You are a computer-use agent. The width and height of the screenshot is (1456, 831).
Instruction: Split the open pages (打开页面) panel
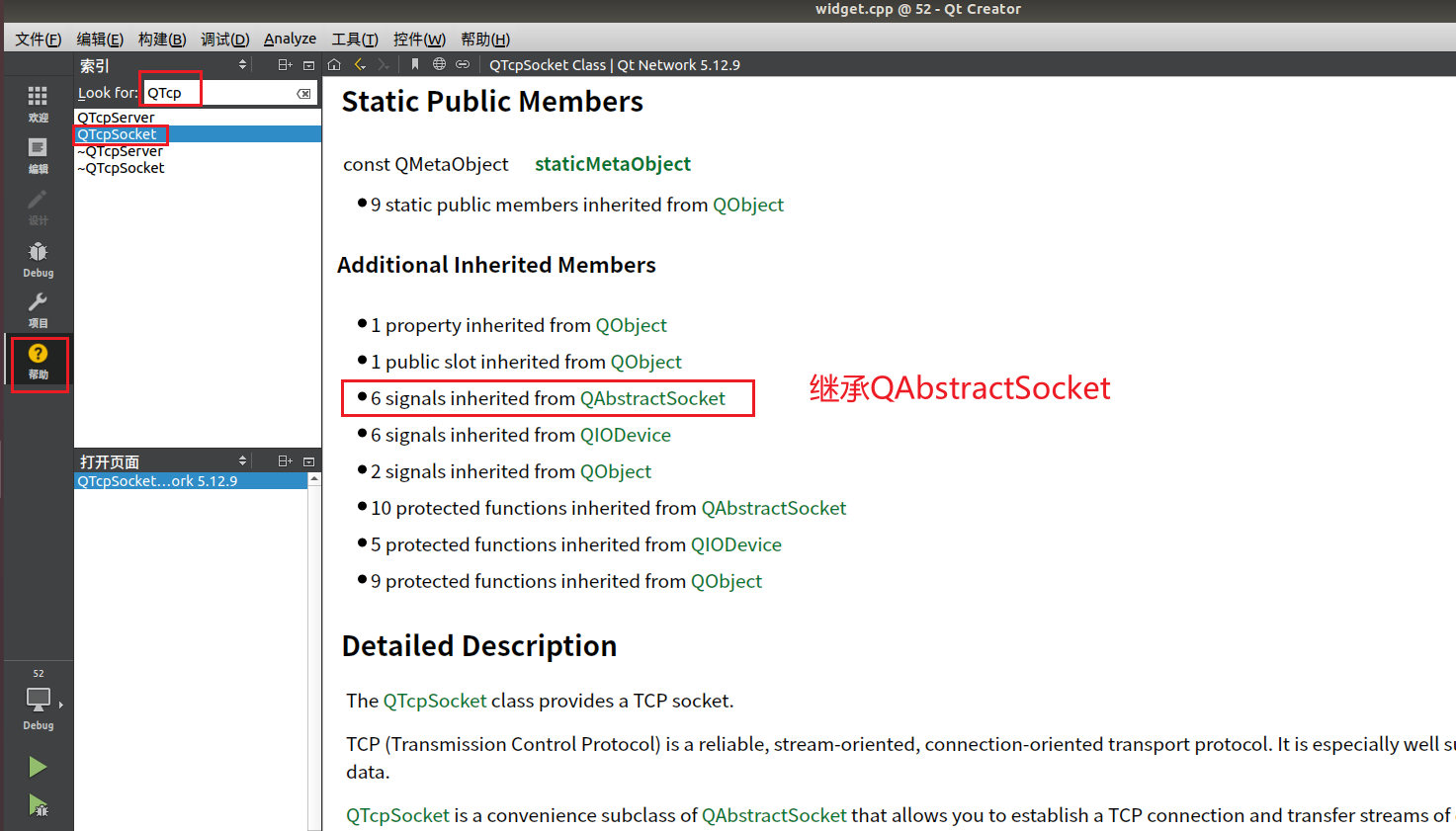pos(285,461)
